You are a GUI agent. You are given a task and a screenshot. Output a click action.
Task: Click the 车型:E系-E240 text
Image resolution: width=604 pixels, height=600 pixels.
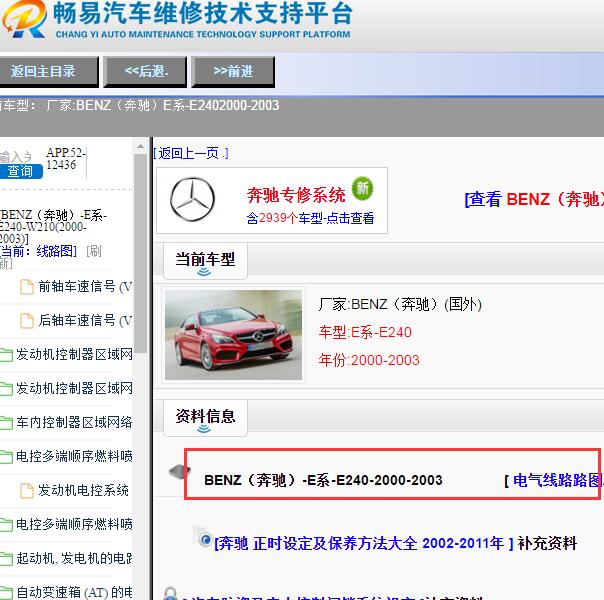click(365, 332)
